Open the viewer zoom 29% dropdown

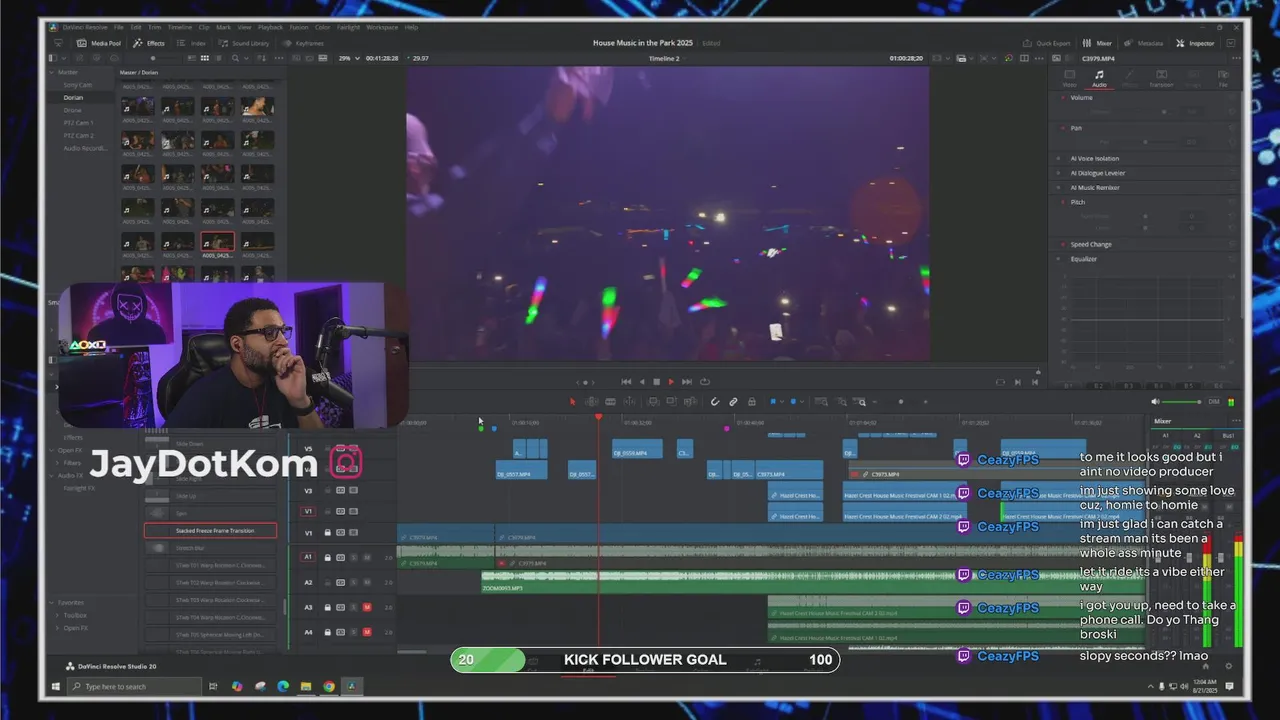[x=347, y=58]
